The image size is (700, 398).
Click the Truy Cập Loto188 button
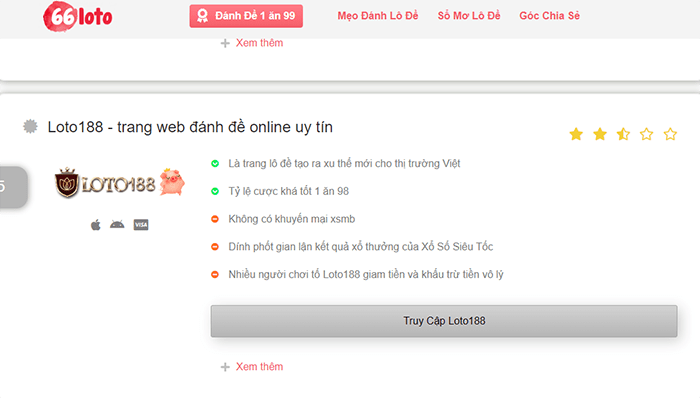(444, 321)
